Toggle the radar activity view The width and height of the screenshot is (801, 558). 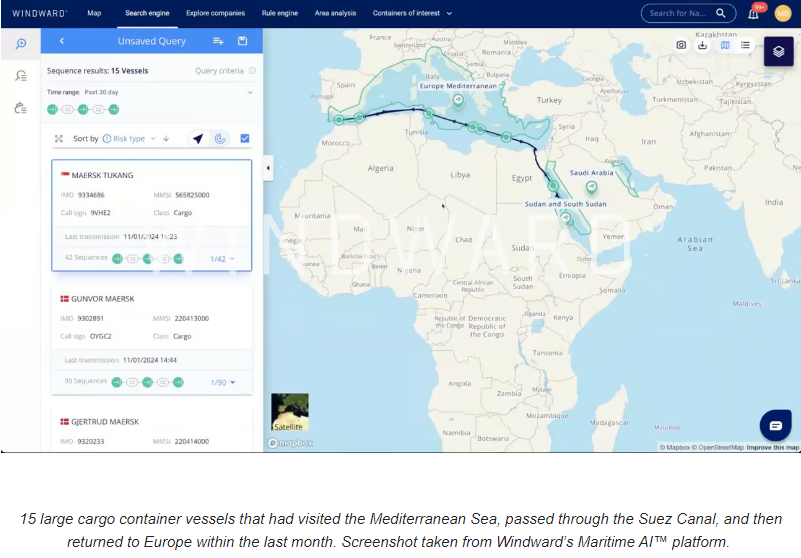click(220, 138)
